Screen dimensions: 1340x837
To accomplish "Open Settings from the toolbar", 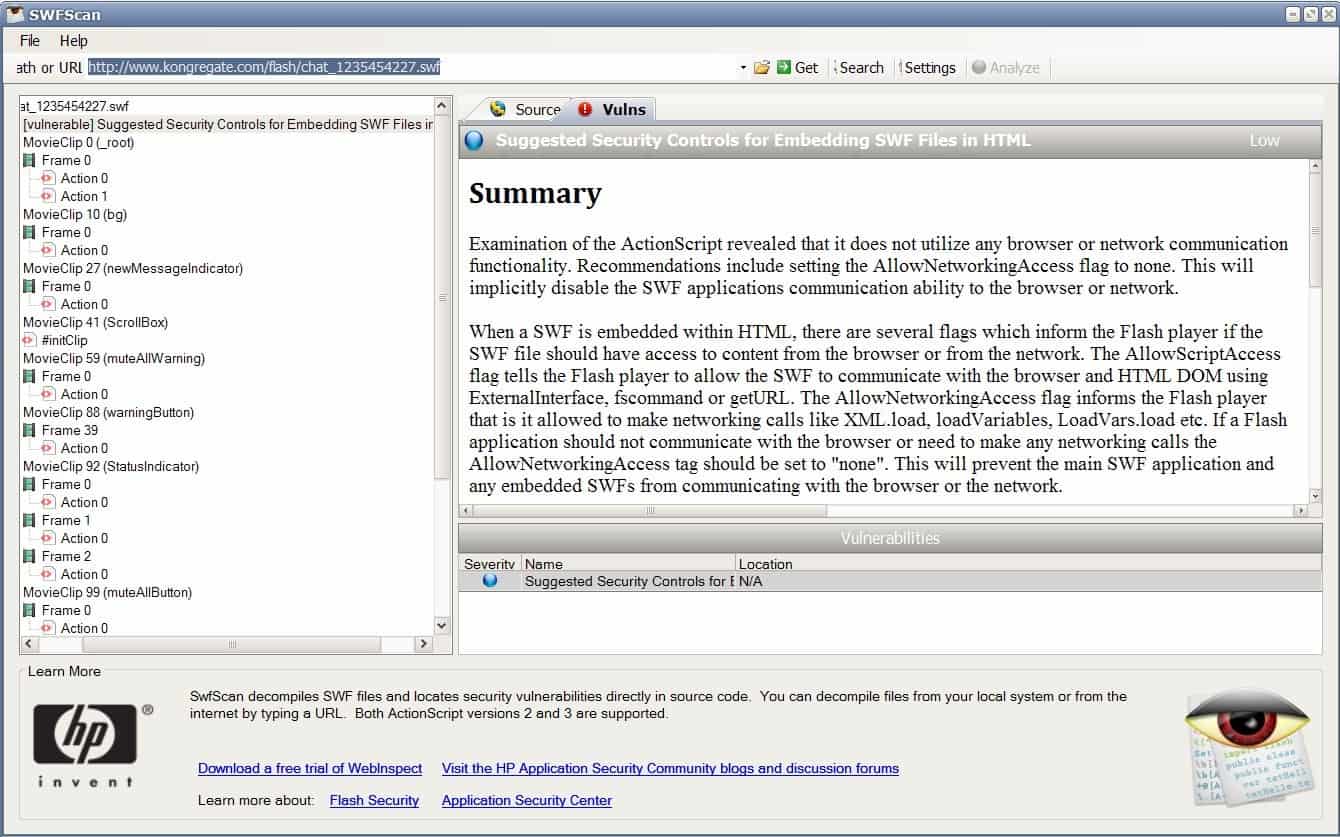I will coord(929,67).
